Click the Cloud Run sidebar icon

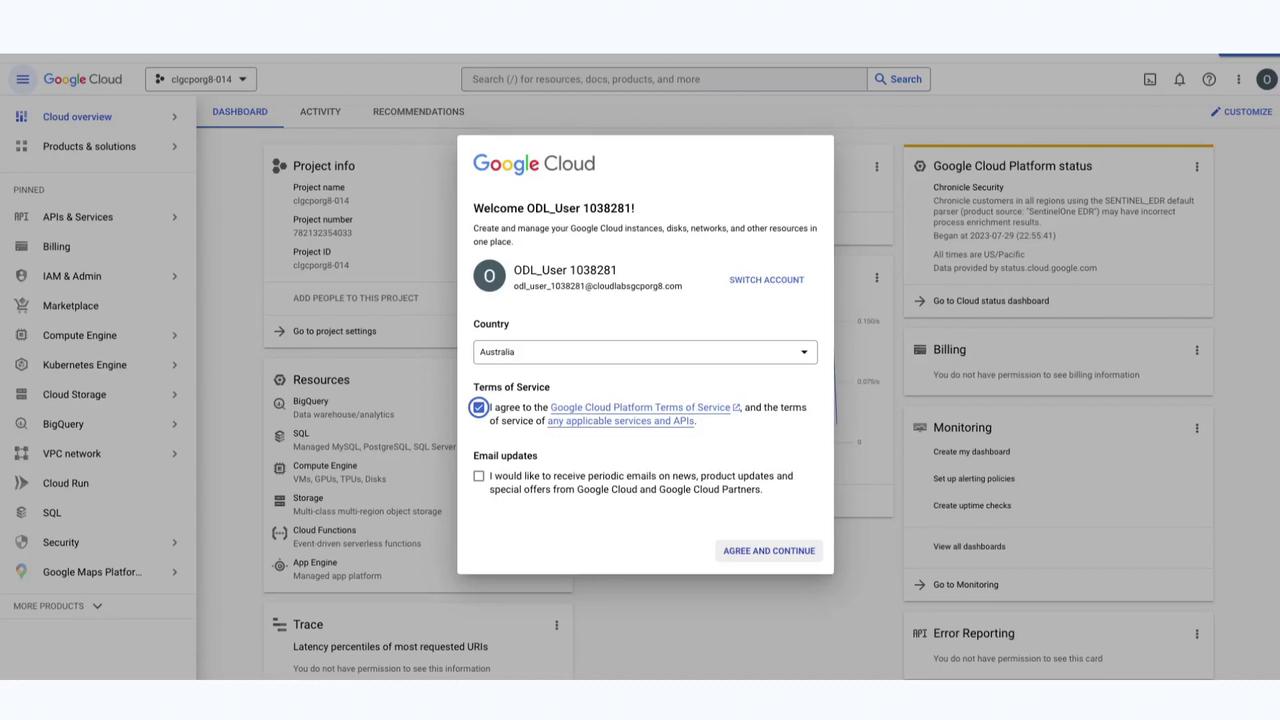coord(21,483)
